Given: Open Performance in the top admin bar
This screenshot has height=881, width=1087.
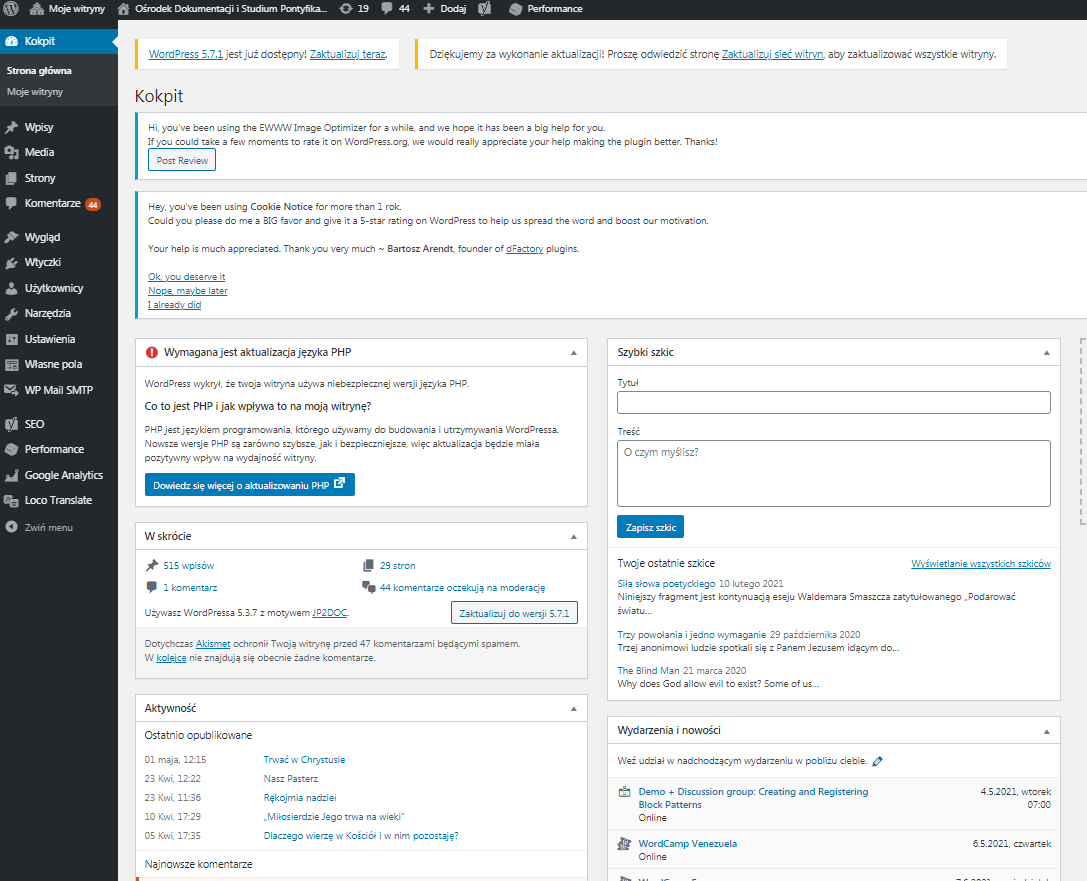Looking at the screenshot, I should [546, 9].
